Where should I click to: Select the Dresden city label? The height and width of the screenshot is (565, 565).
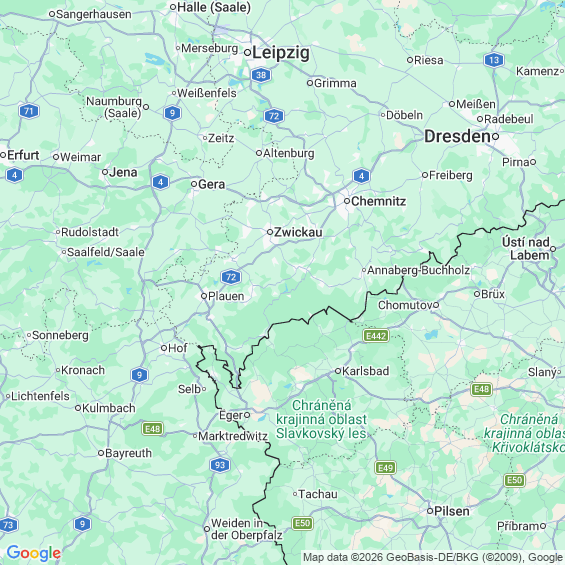[457, 137]
